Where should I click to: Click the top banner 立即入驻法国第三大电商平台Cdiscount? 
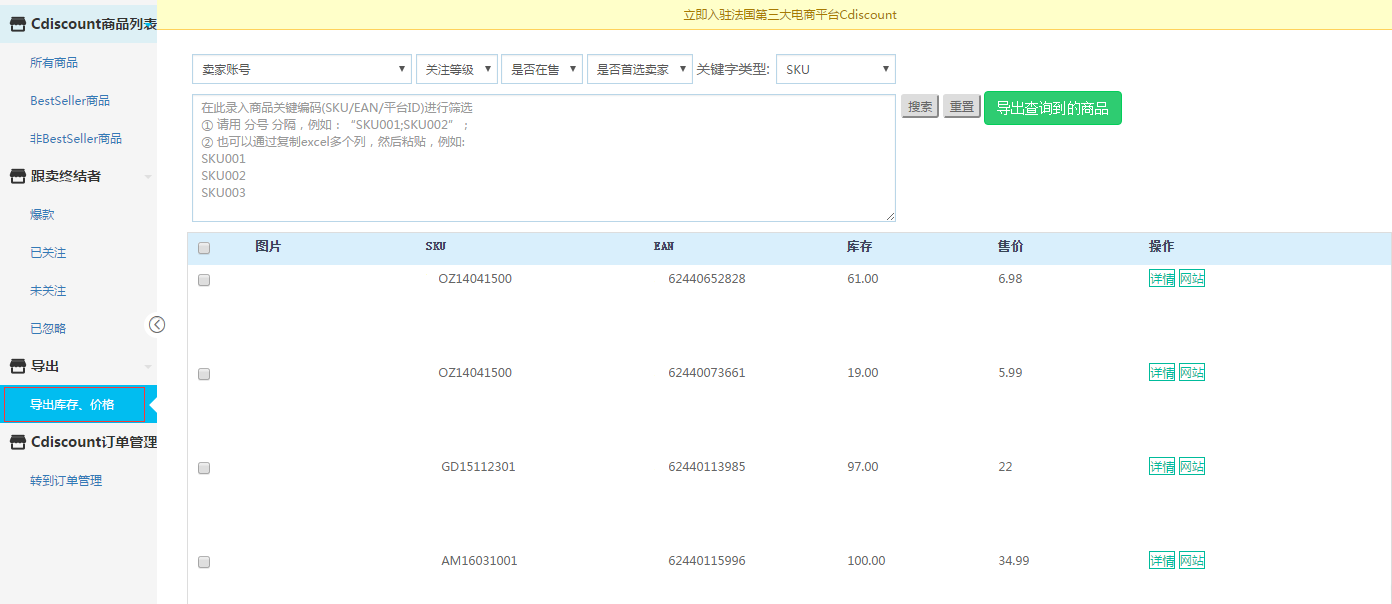(789, 15)
